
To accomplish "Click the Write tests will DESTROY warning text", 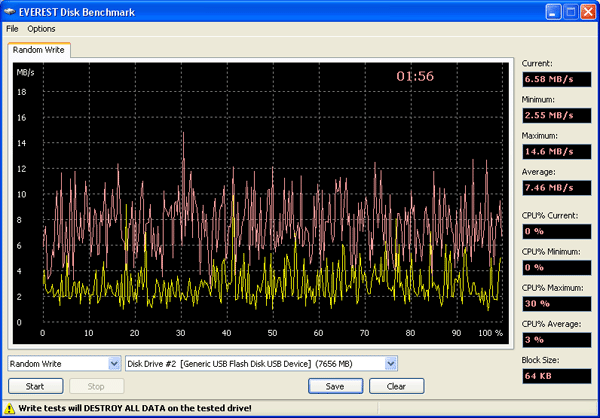I will tap(135, 408).
